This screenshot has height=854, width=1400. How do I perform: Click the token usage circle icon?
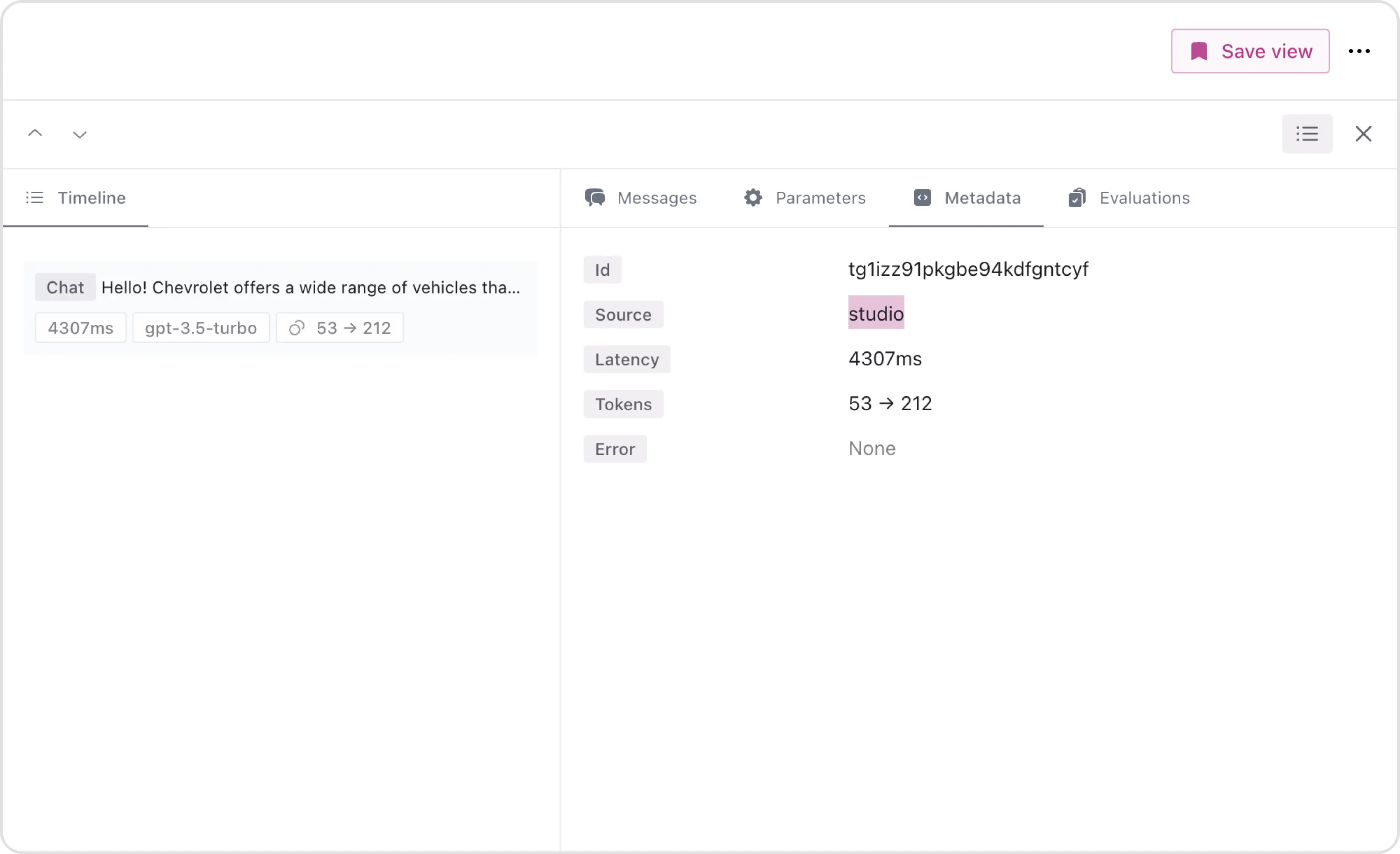[297, 328]
